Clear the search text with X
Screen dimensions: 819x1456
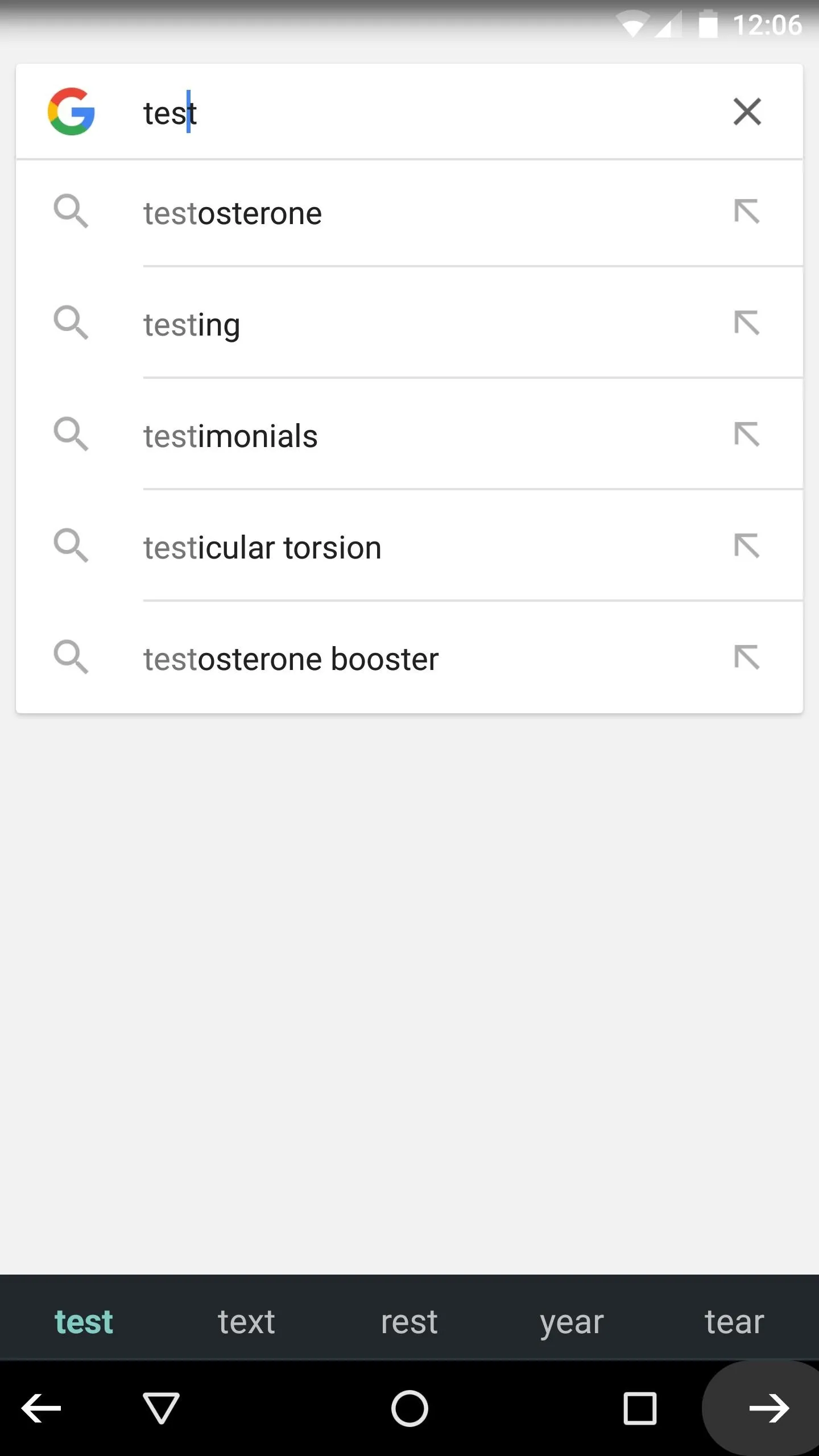click(x=747, y=111)
